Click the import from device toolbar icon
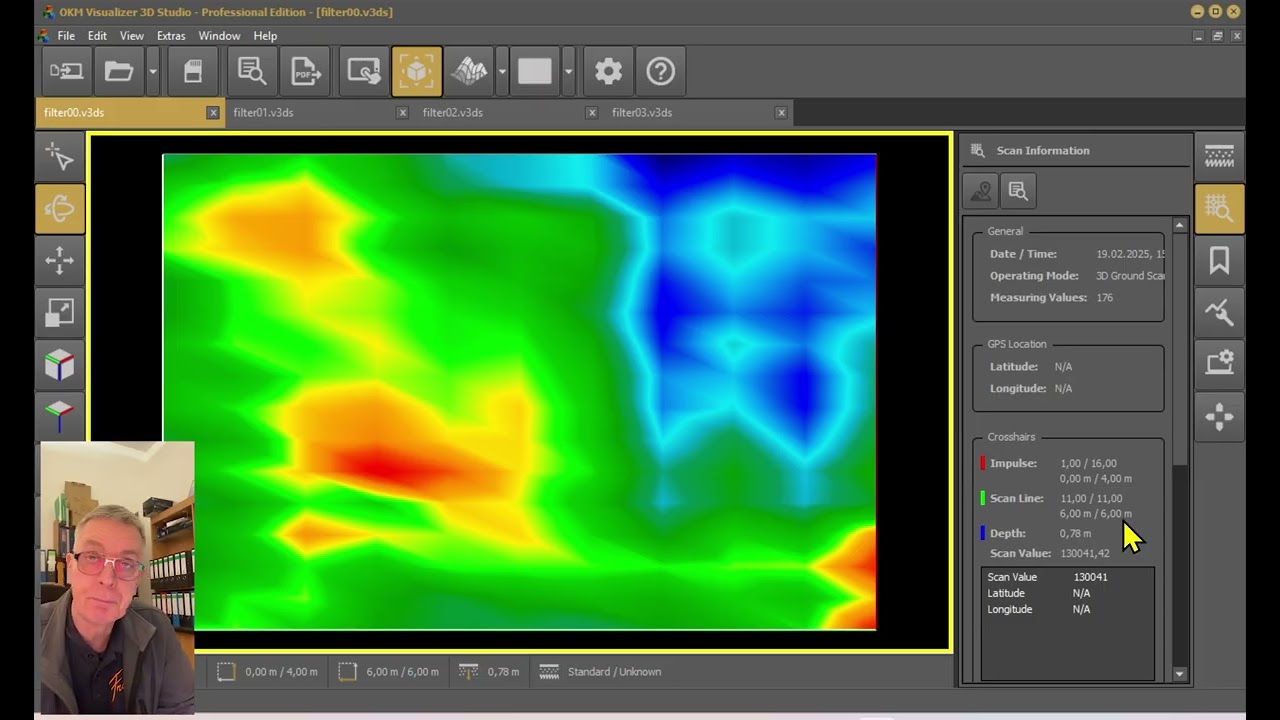This screenshot has width=1280, height=720. (x=67, y=71)
